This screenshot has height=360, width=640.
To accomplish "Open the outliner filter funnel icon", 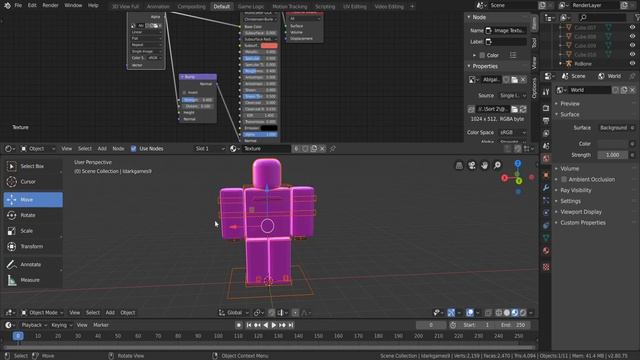I will click(637, 18).
